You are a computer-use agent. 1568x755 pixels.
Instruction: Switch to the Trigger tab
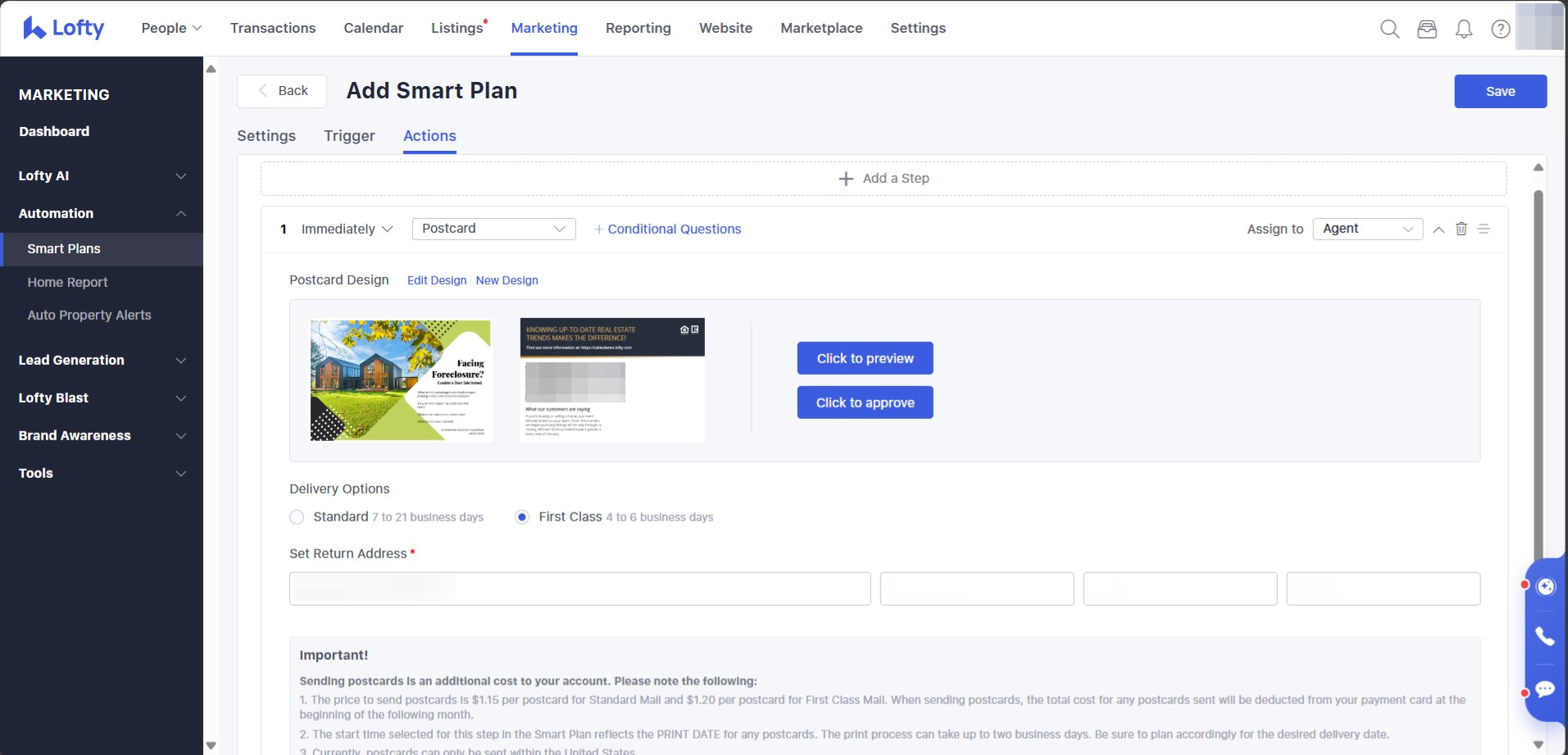(x=349, y=136)
